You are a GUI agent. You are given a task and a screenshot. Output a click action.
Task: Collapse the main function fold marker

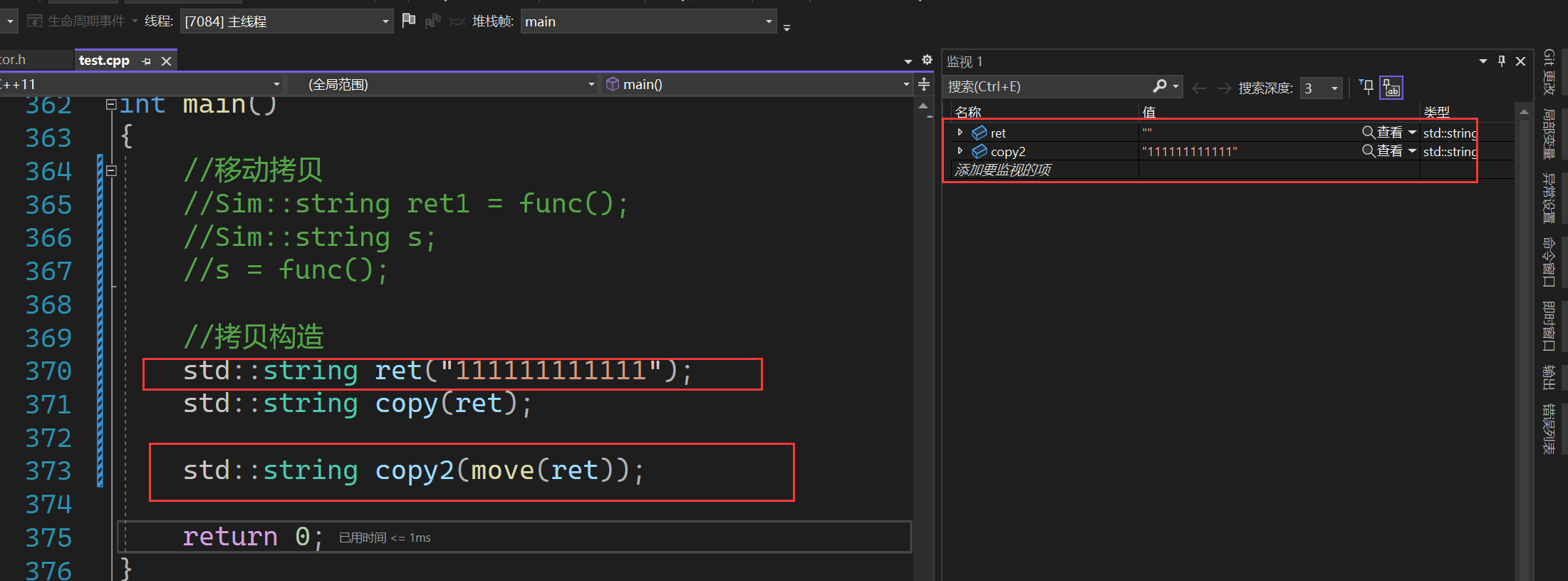point(111,105)
